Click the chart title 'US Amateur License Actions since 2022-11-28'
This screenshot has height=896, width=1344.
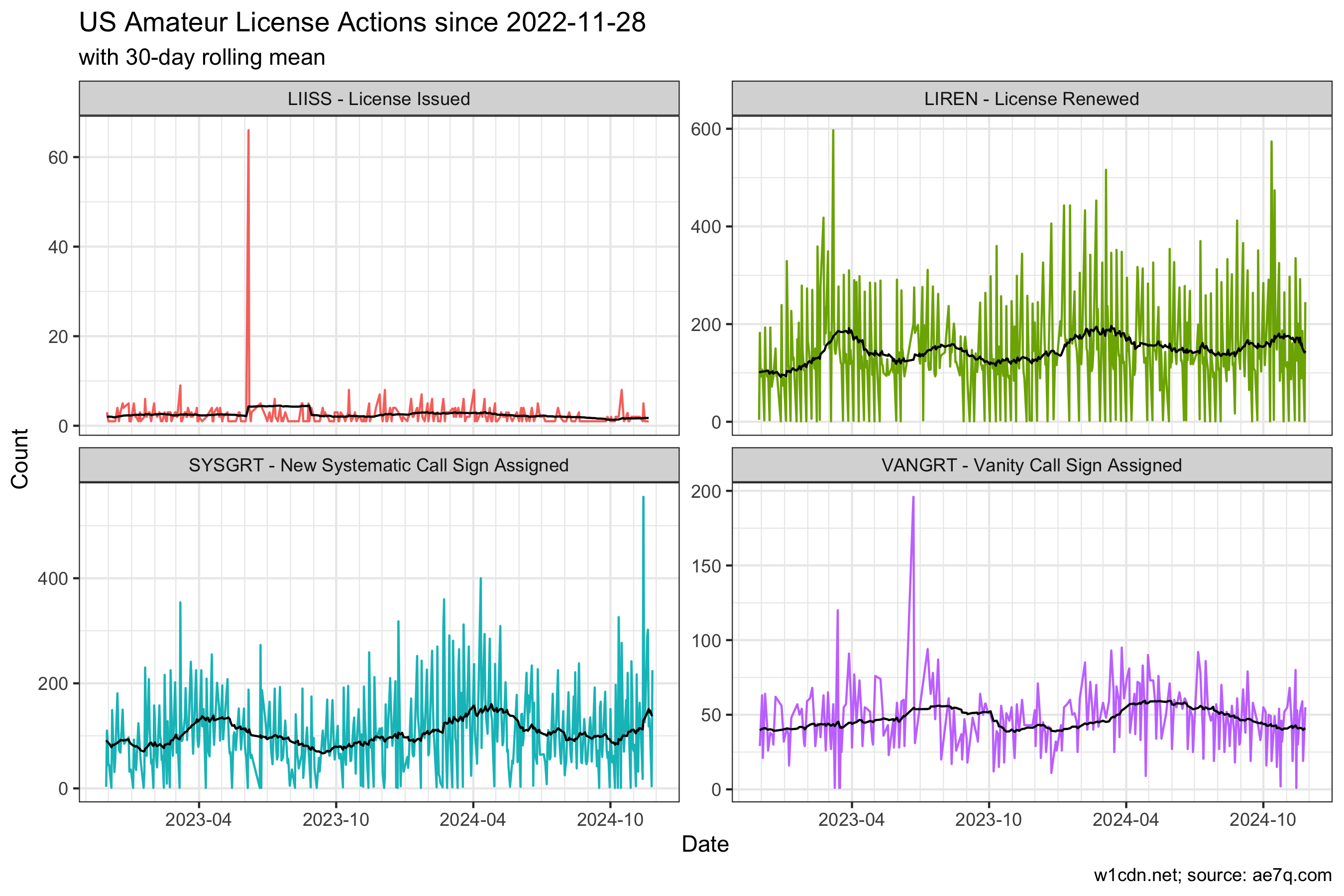click(362, 23)
